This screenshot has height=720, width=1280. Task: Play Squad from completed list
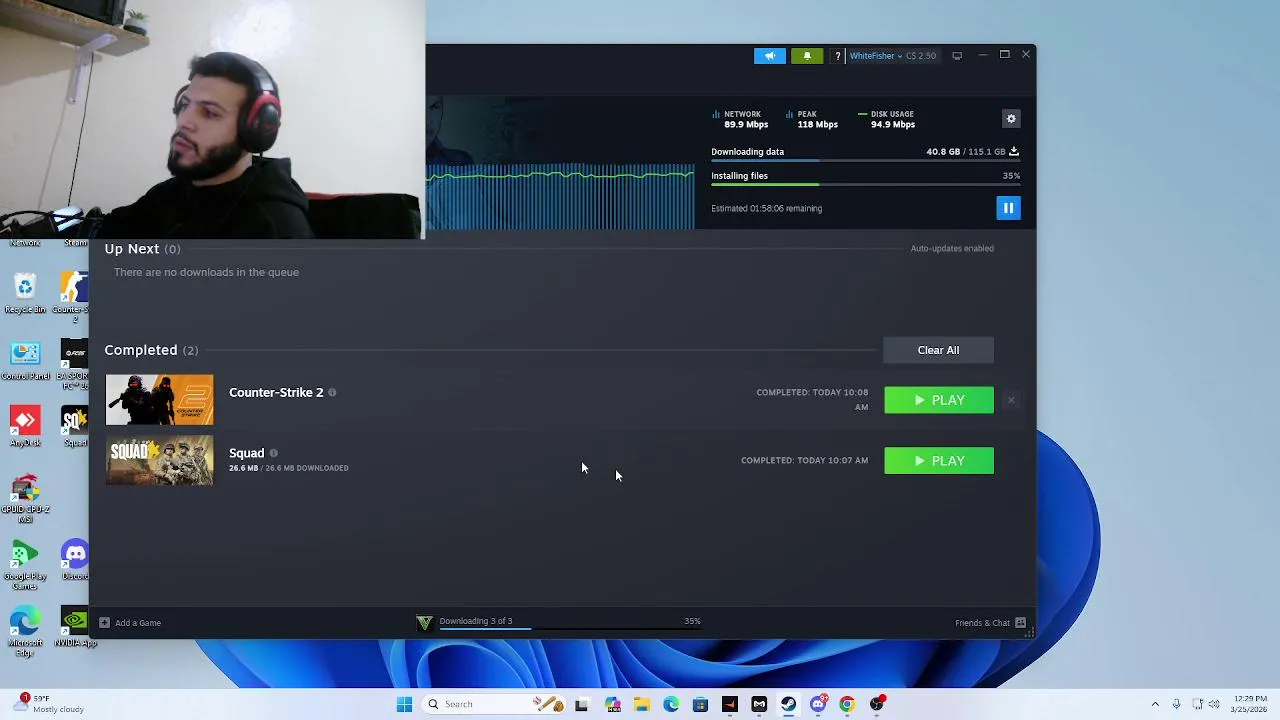point(939,461)
